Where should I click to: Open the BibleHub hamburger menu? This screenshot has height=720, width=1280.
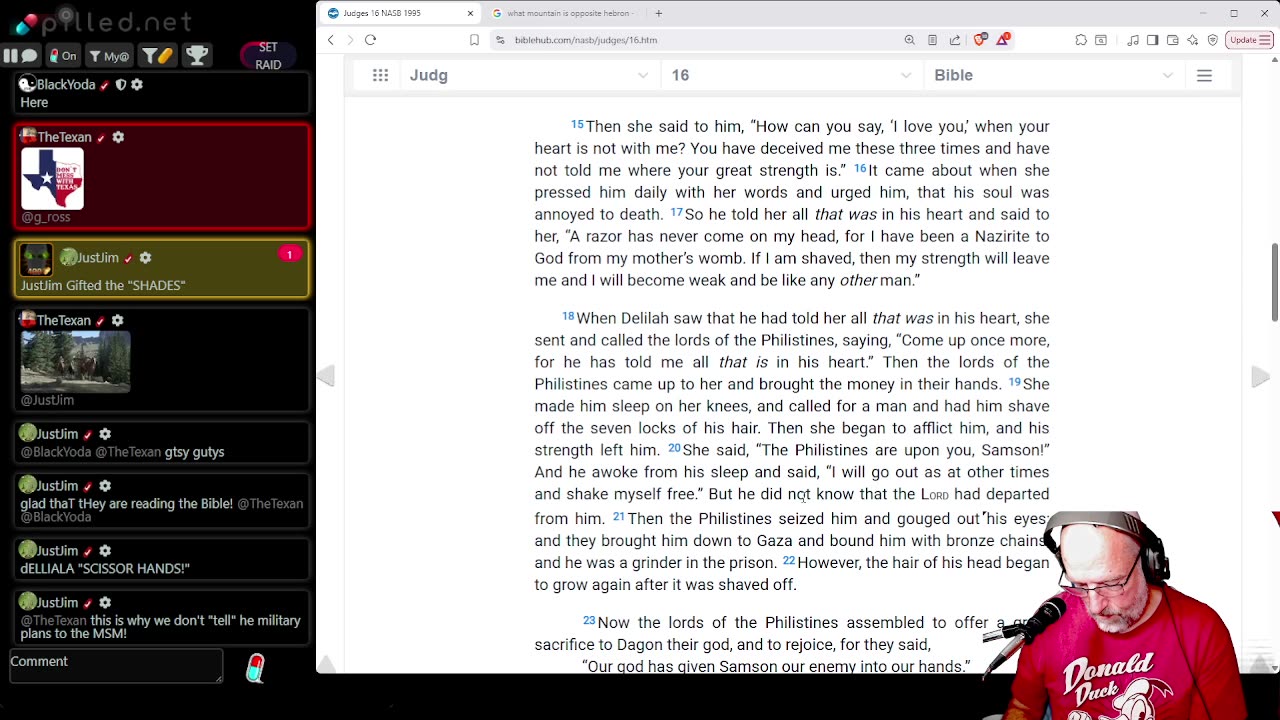coord(1204,75)
